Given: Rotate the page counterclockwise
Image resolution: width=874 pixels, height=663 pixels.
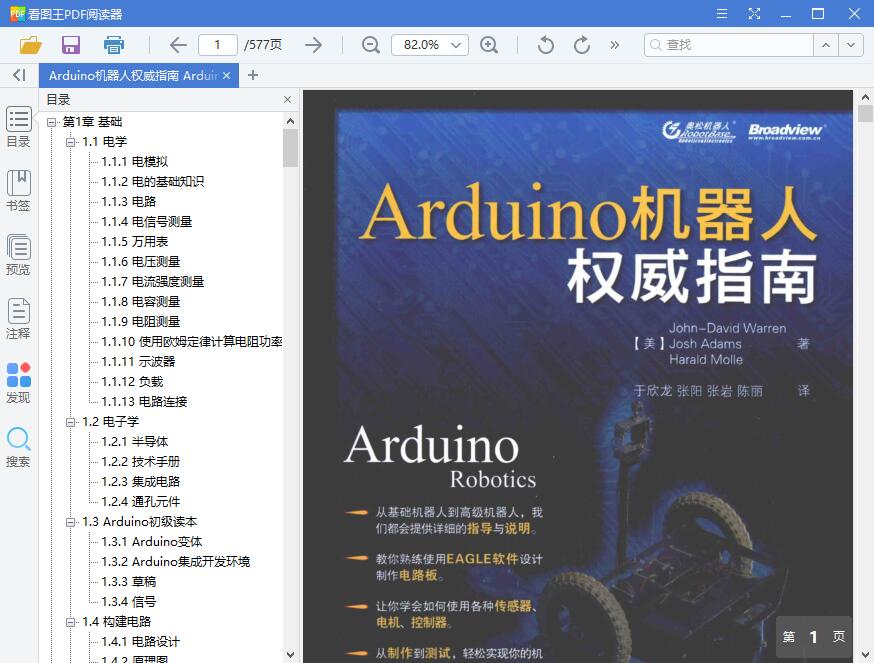Looking at the screenshot, I should 546,45.
